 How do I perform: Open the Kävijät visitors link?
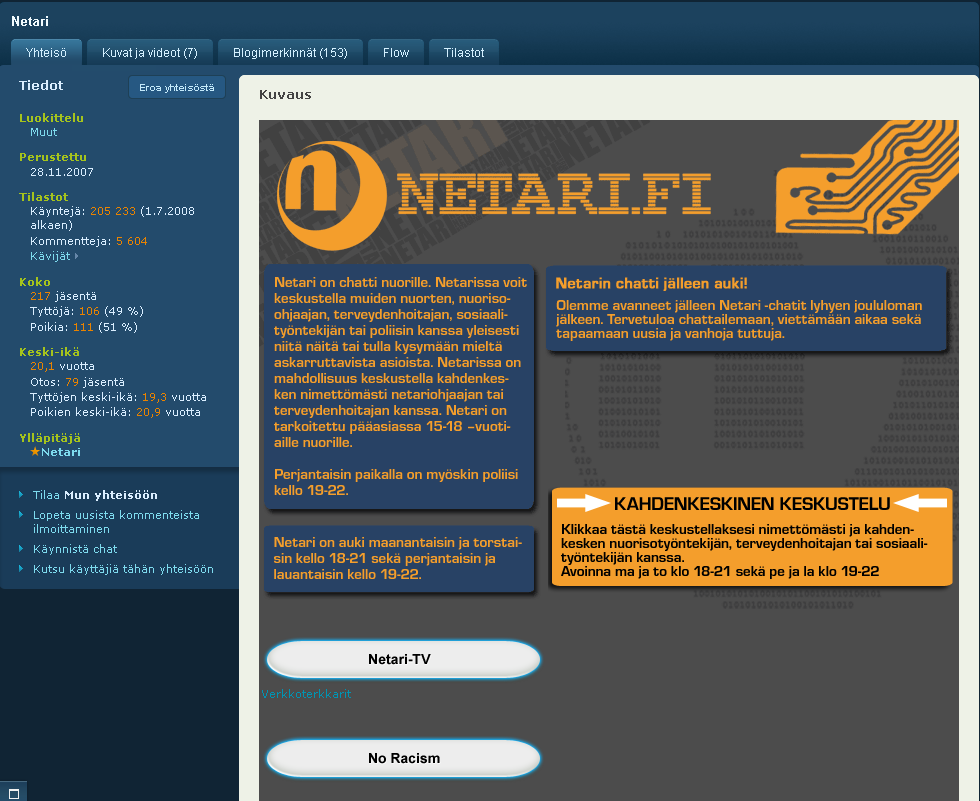click(50, 256)
